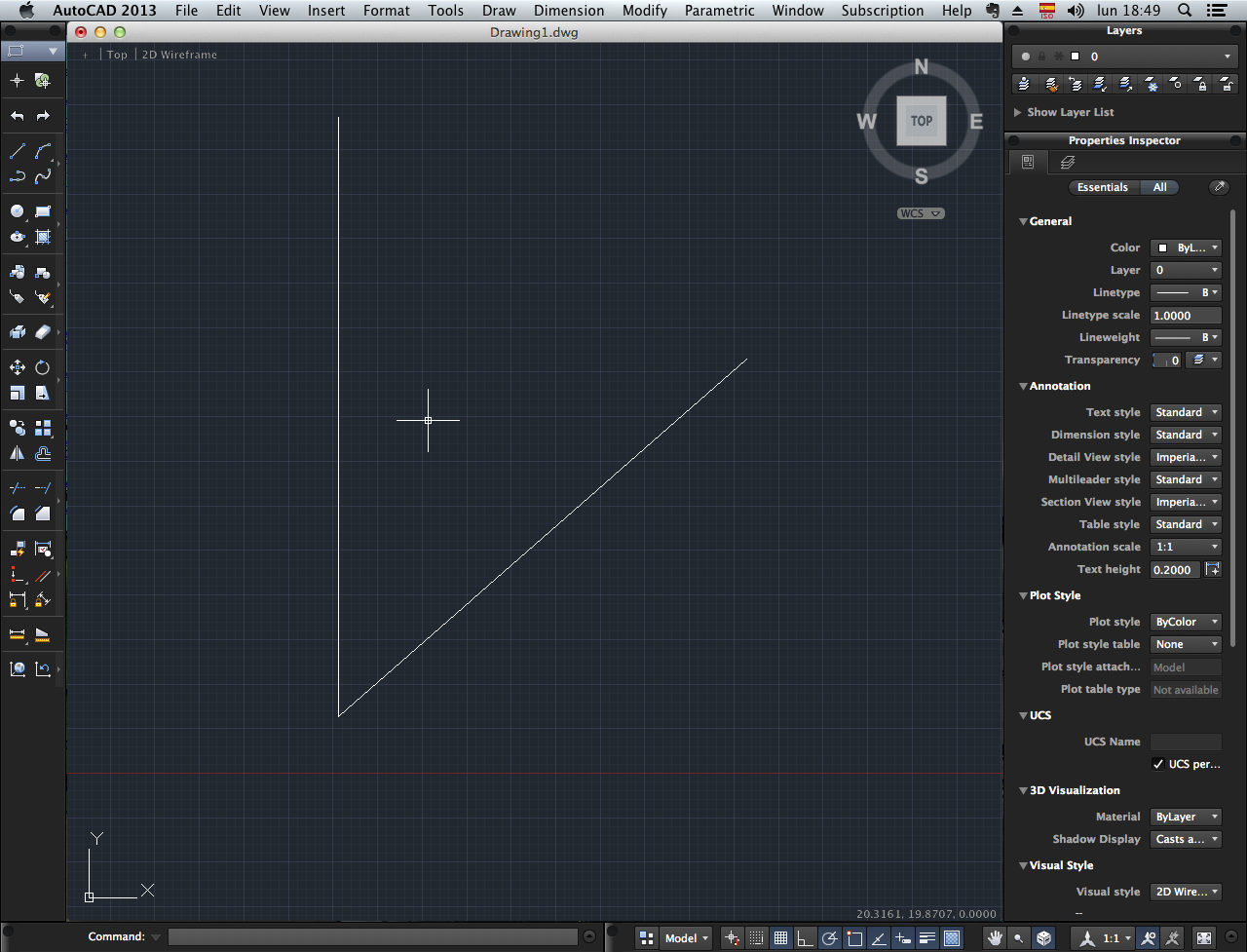Select the Polyline tool

(17, 176)
